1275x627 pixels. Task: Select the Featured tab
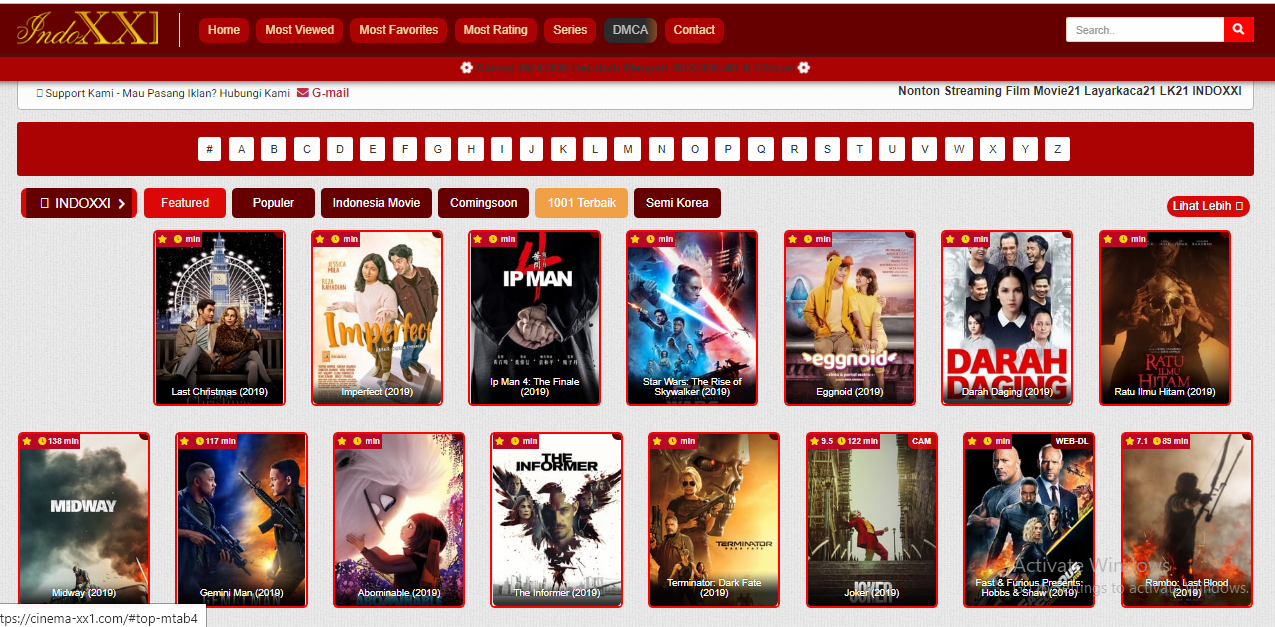(185, 203)
